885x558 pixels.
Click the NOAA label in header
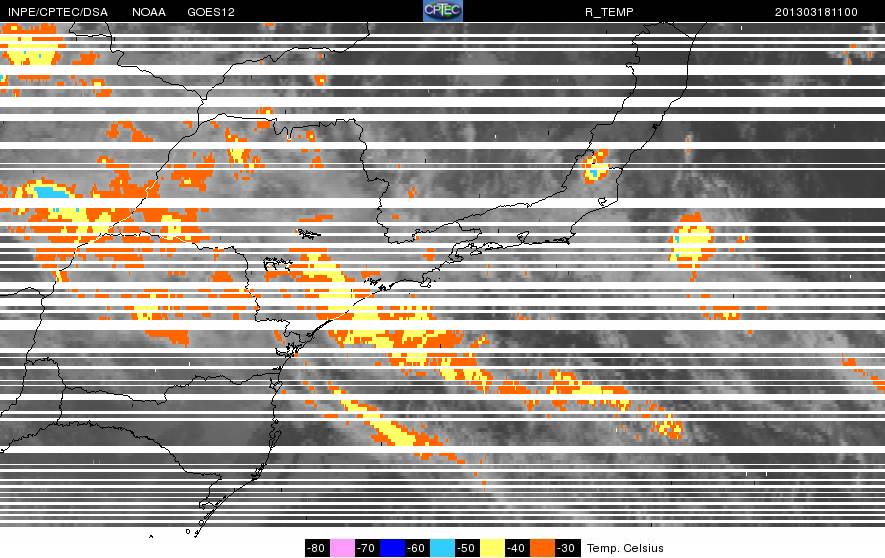click(x=148, y=12)
